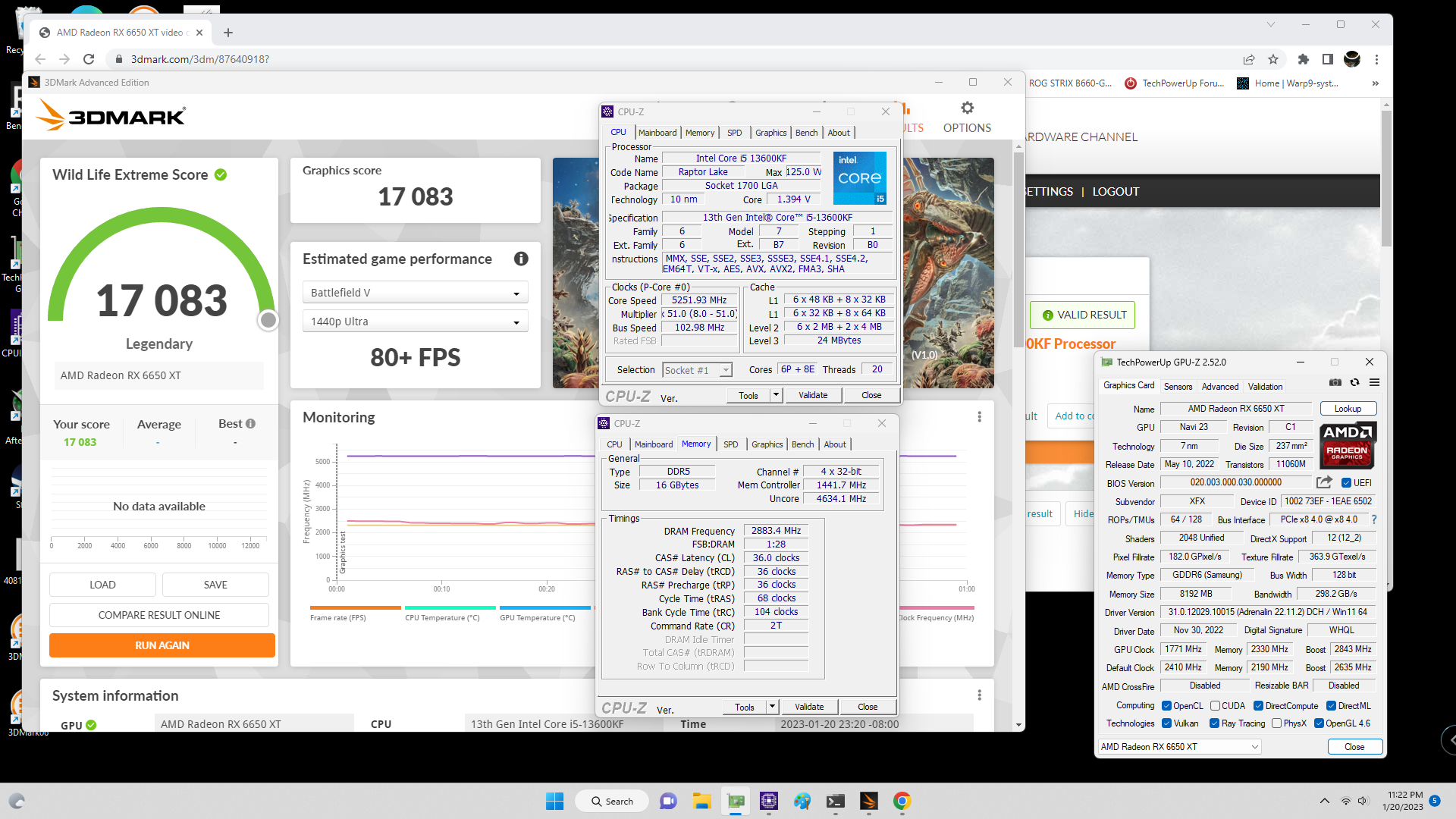Bookmark this page with the star icon
This screenshot has height=819, width=1456.
click(1273, 59)
